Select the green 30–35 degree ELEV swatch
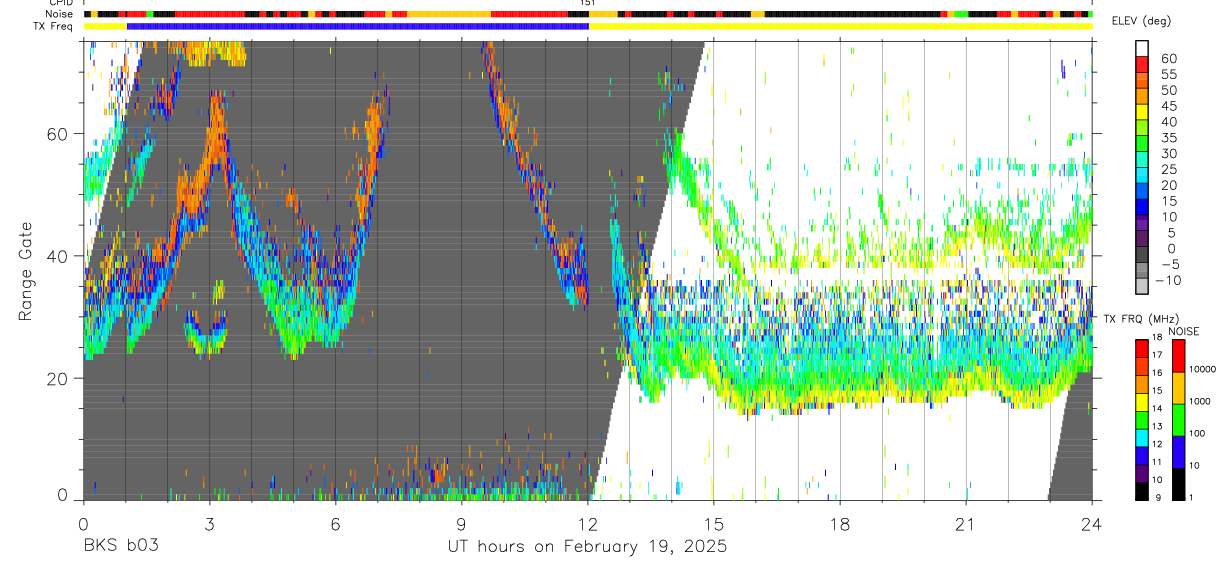 1142,145
